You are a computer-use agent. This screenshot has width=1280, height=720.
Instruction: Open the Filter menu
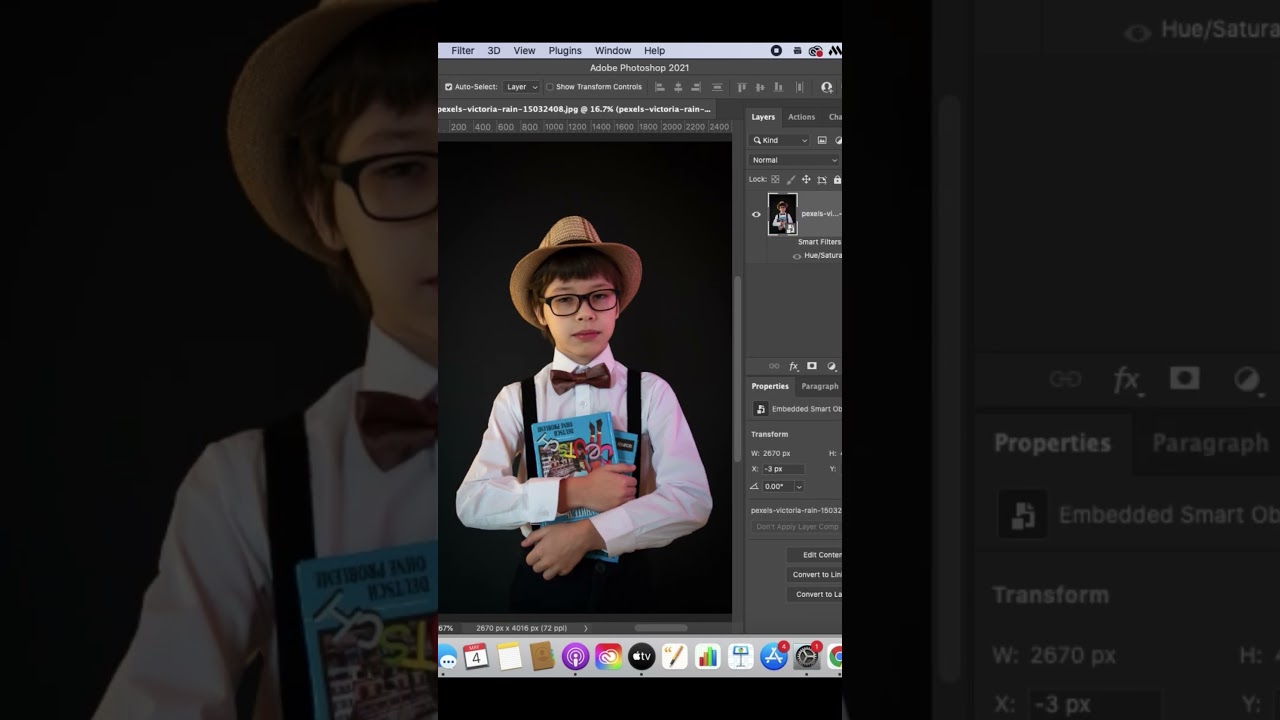point(463,51)
